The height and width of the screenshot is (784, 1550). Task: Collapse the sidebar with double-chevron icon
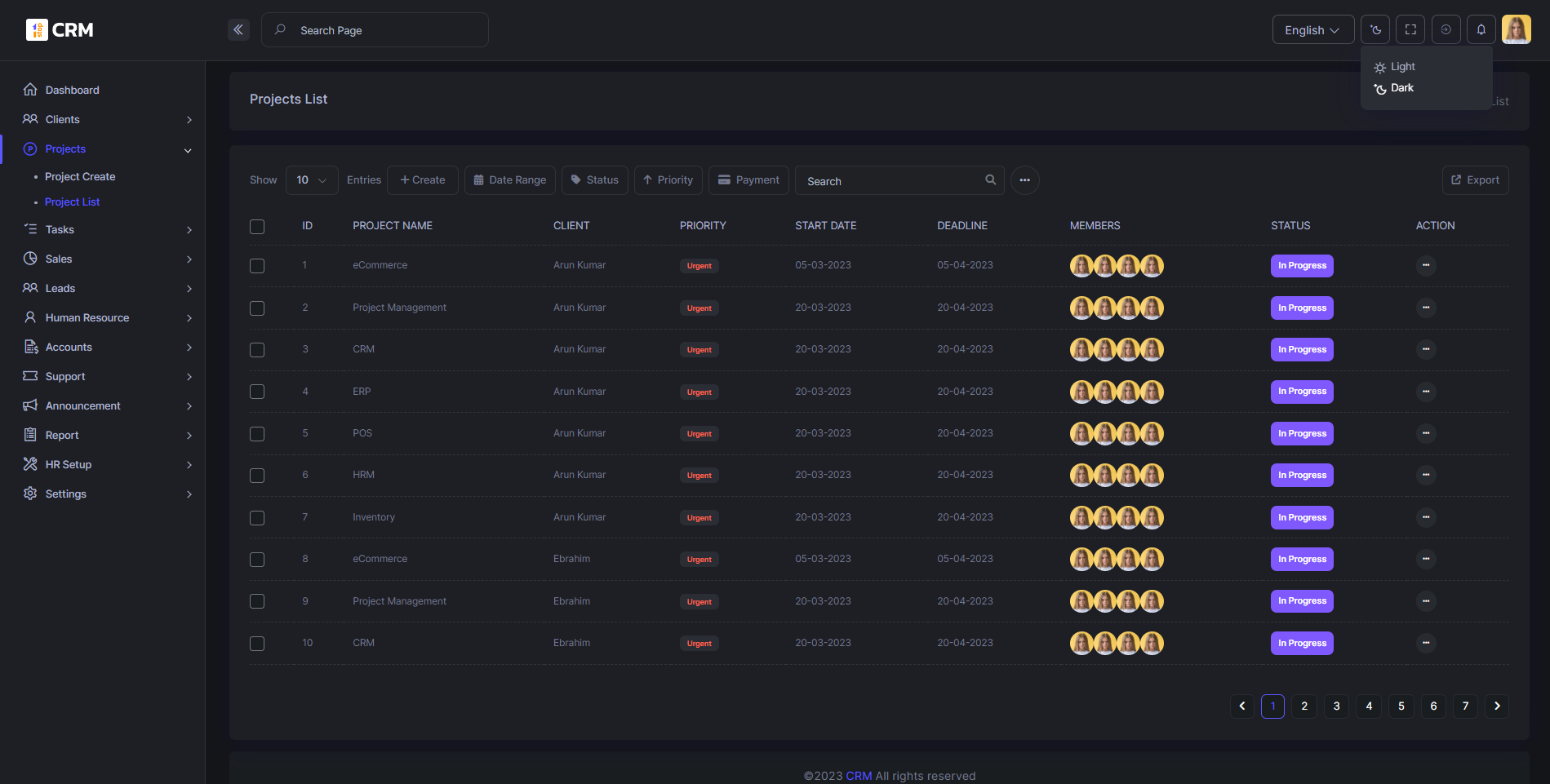pos(238,30)
